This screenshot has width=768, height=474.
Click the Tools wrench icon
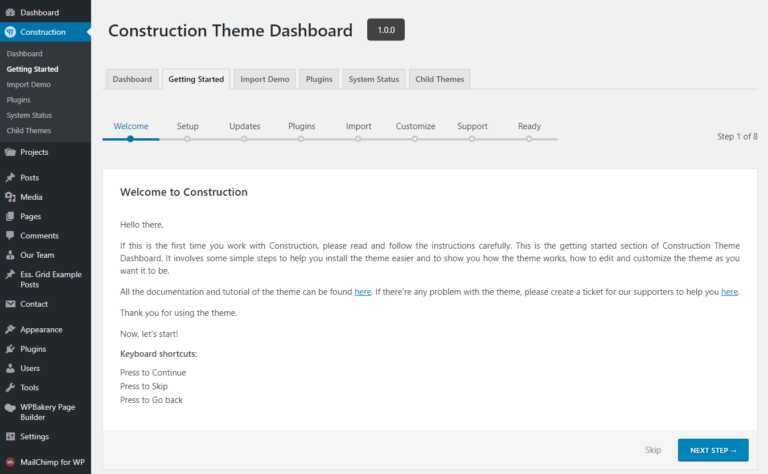click(10, 387)
